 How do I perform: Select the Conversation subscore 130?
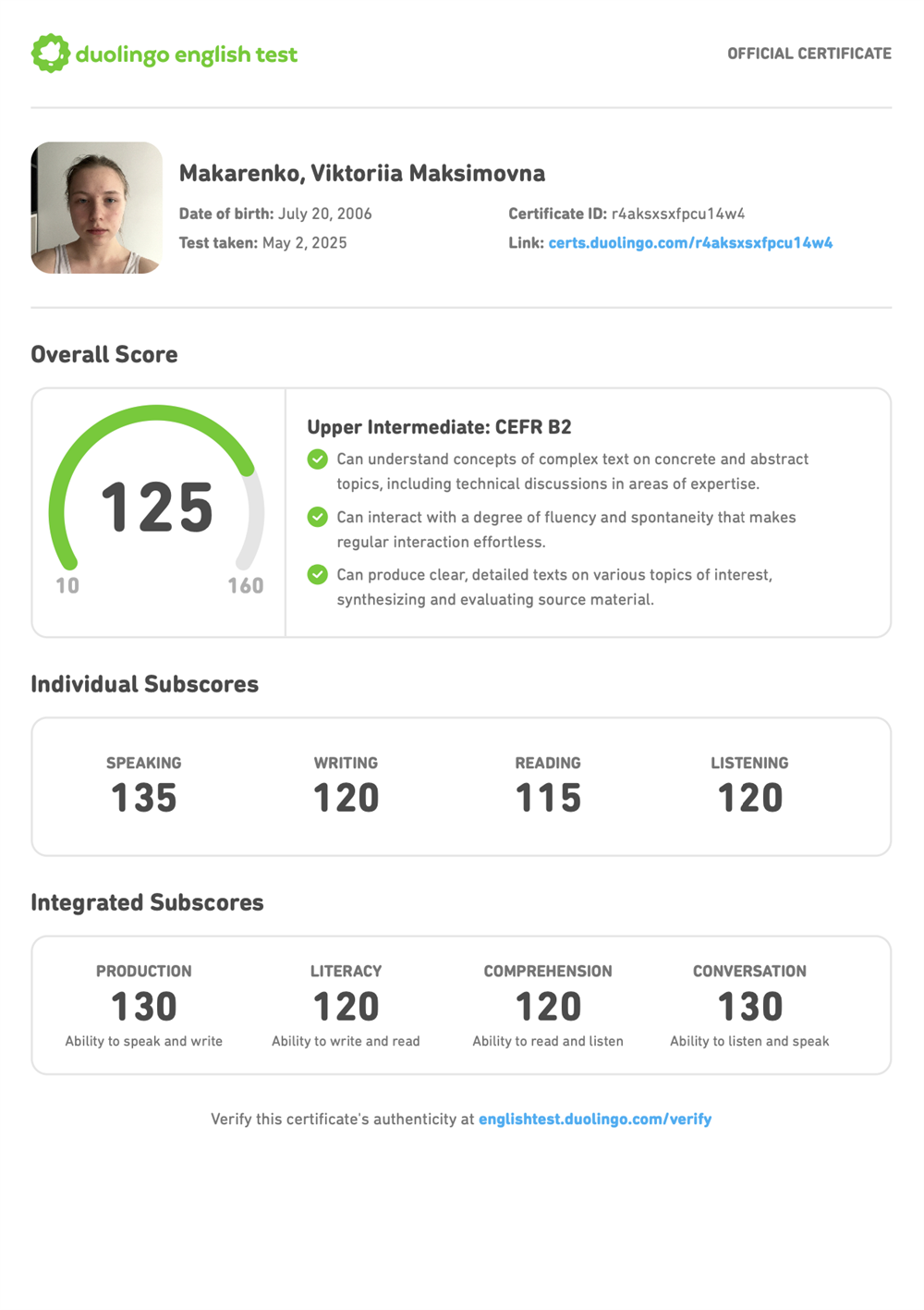tap(750, 1007)
